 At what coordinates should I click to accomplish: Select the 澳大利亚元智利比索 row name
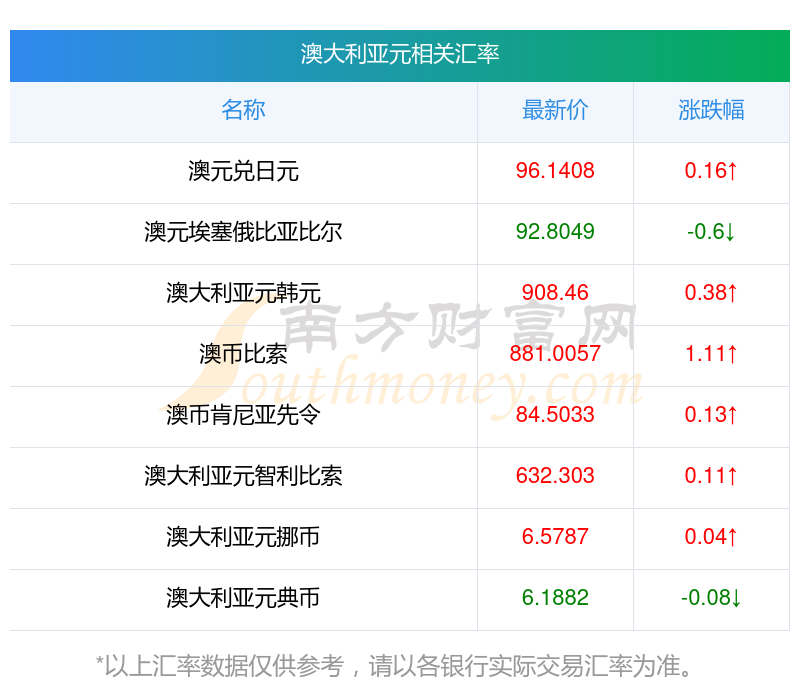243,476
